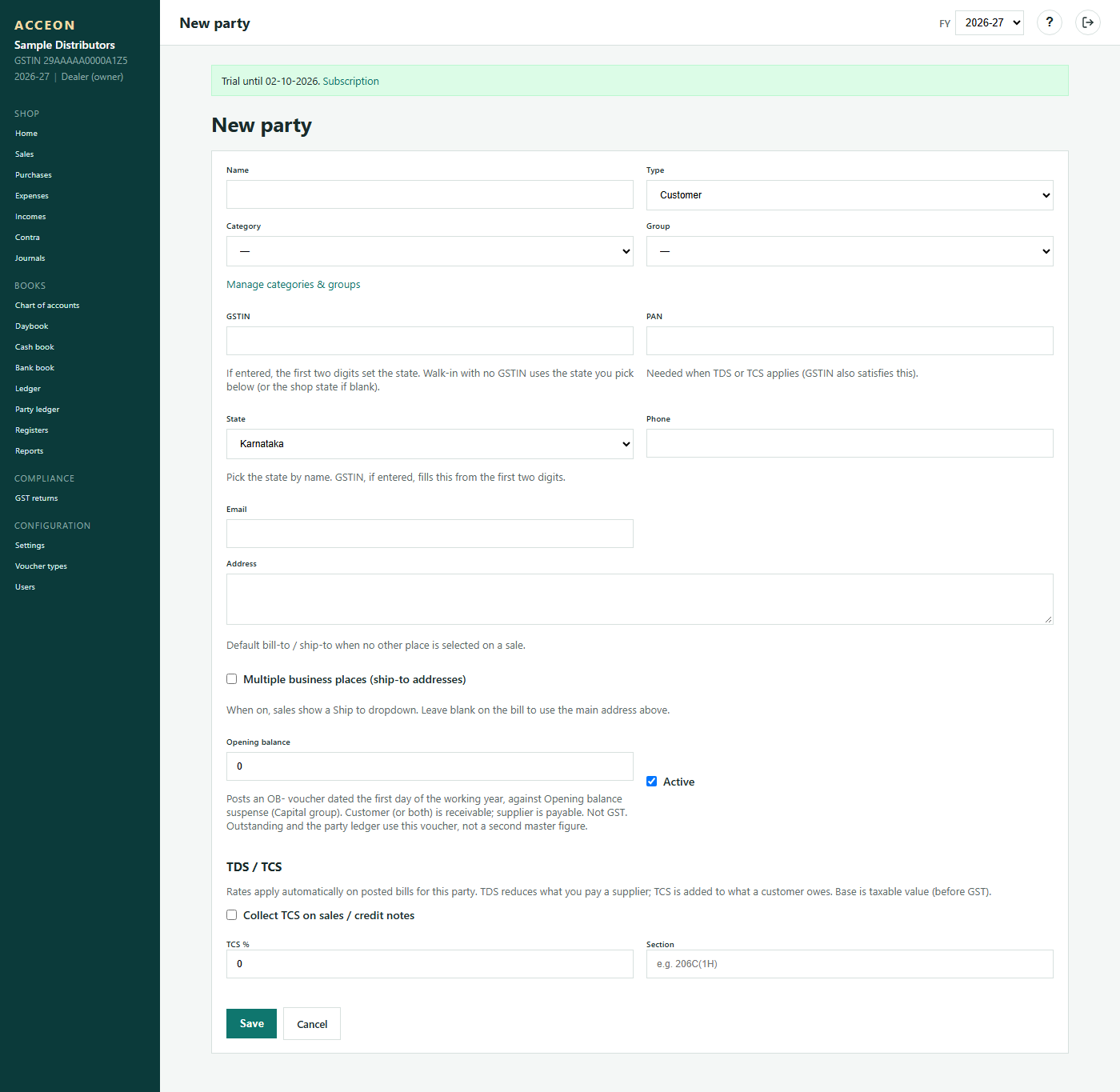1120x1092 pixels.
Task: Go to Bank book
Action: coord(34,368)
